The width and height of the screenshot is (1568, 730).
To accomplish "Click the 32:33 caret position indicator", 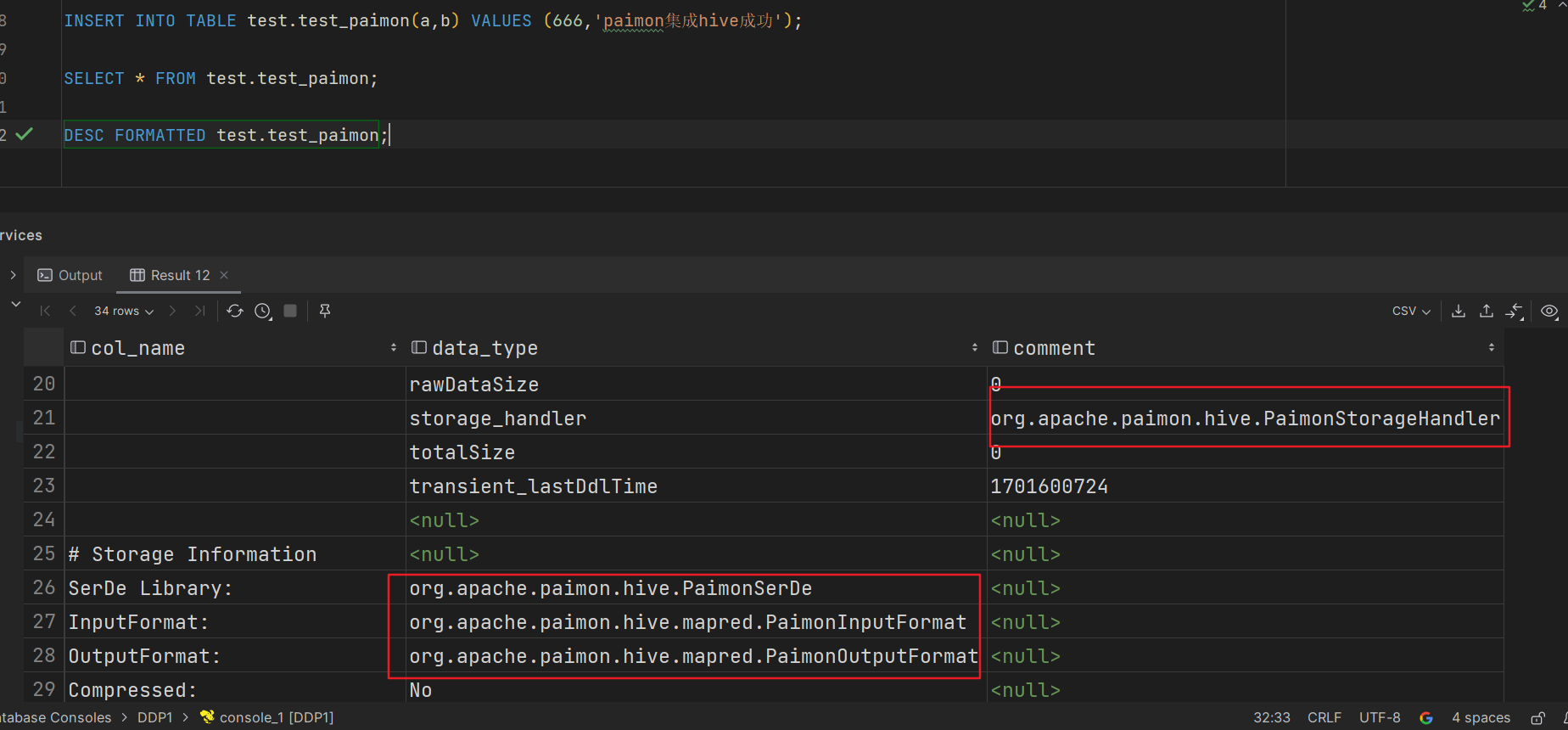I will click(x=1272, y=717).
